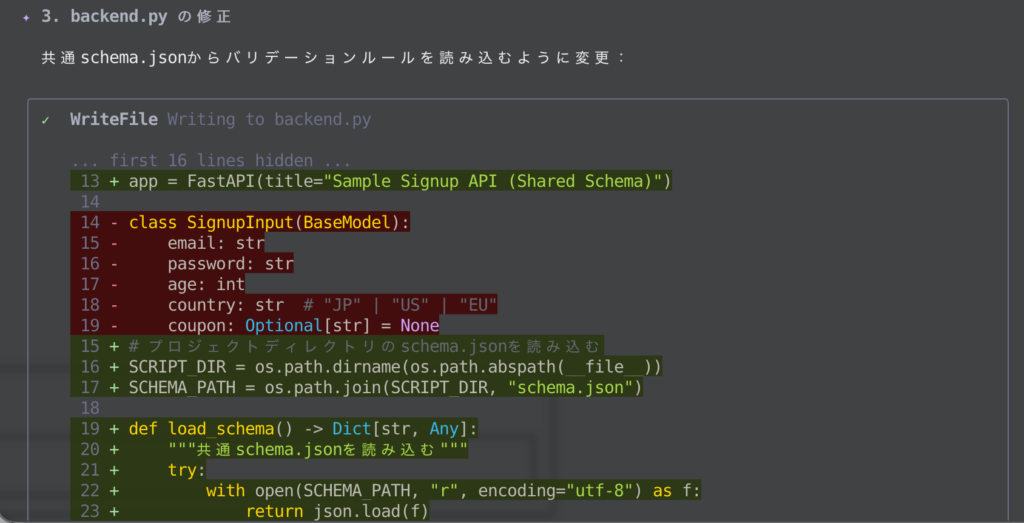Click the "return json.load(f)" line
Viewport: 1024px width, 523px height.
pyautogui.click(x=337, y=511)
